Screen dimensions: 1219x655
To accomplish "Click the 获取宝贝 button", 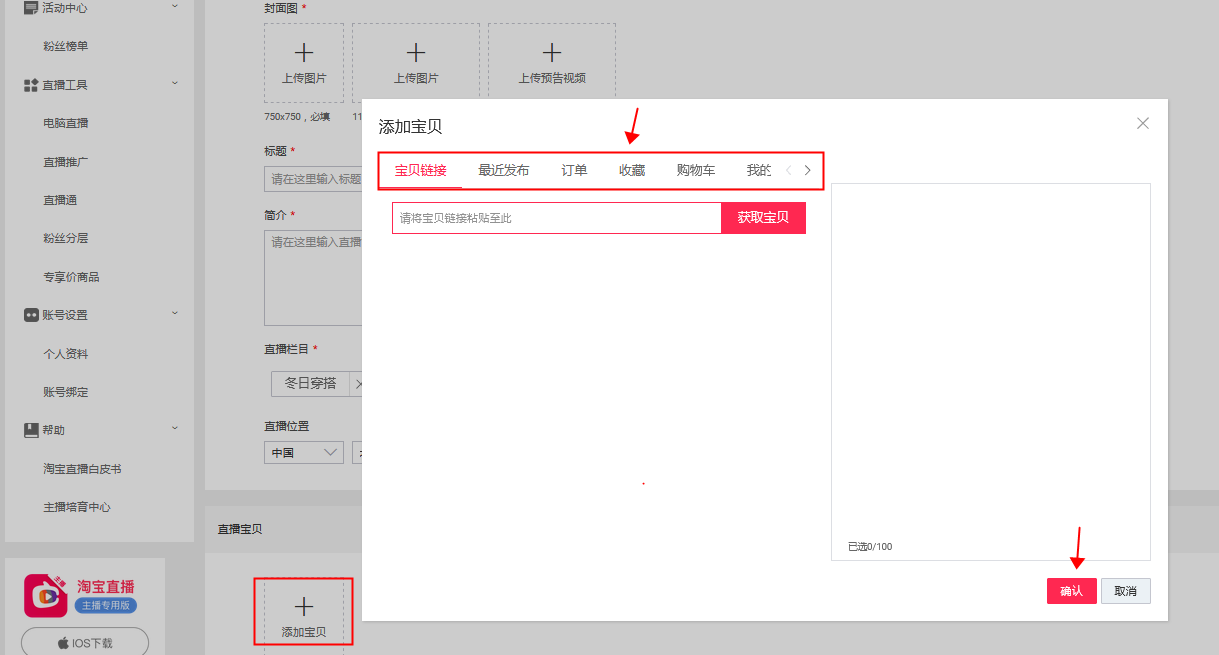I will tap(763, 218).
